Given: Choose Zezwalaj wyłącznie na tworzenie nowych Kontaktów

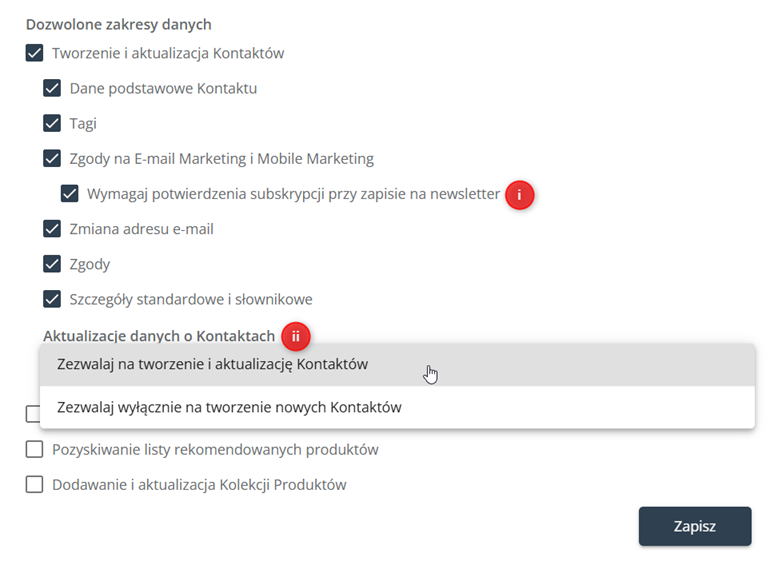Looking at the screenshot, I should coord(397,407).
